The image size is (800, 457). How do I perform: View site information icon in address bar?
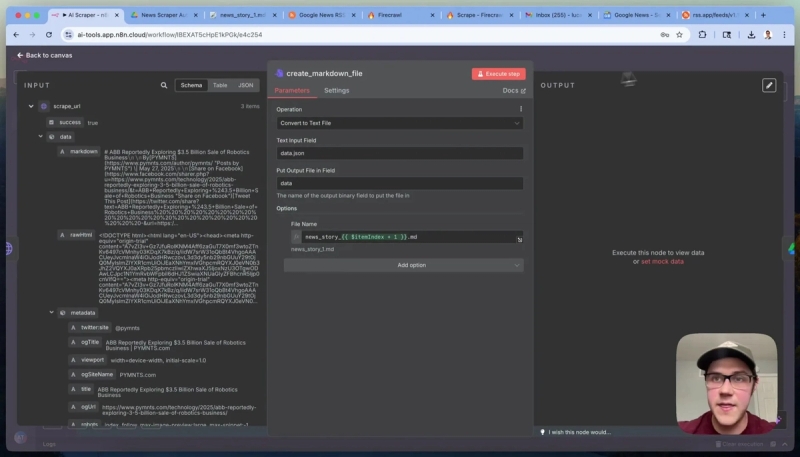68,35
